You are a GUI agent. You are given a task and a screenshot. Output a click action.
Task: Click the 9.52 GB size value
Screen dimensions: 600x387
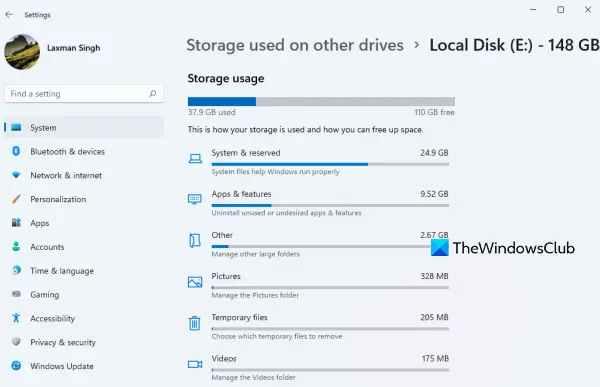434,194
